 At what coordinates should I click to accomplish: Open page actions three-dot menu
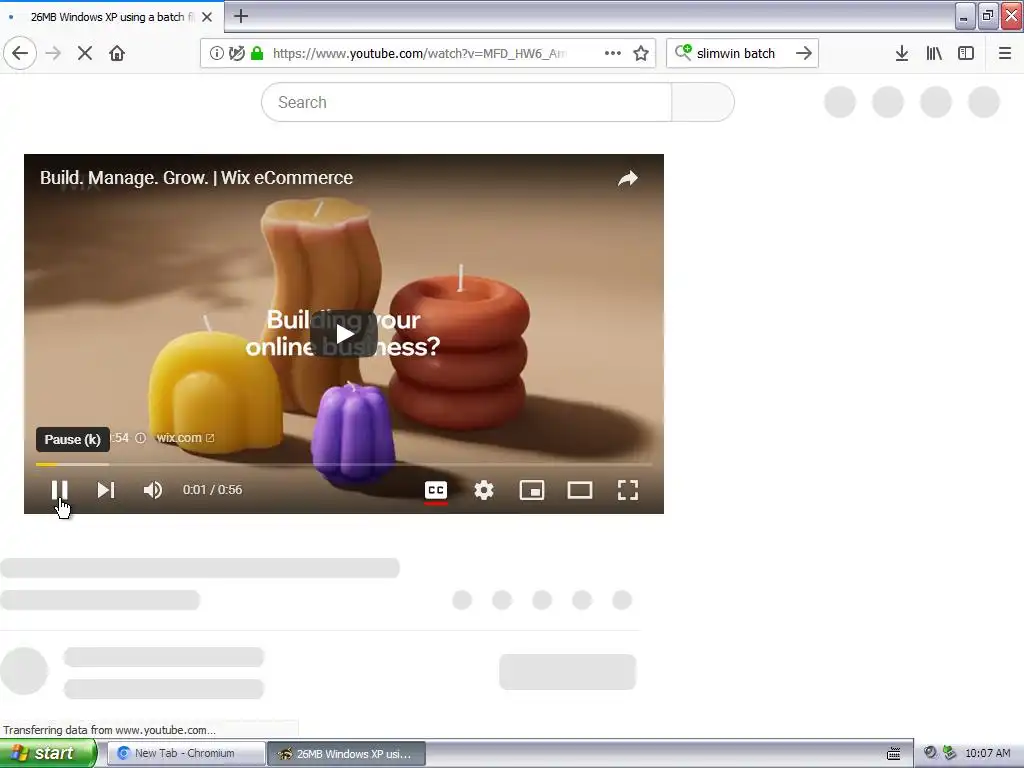point(613,53)
